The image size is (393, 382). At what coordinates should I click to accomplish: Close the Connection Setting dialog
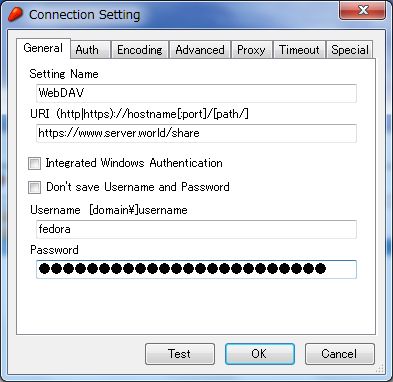[x=362, y=10]
